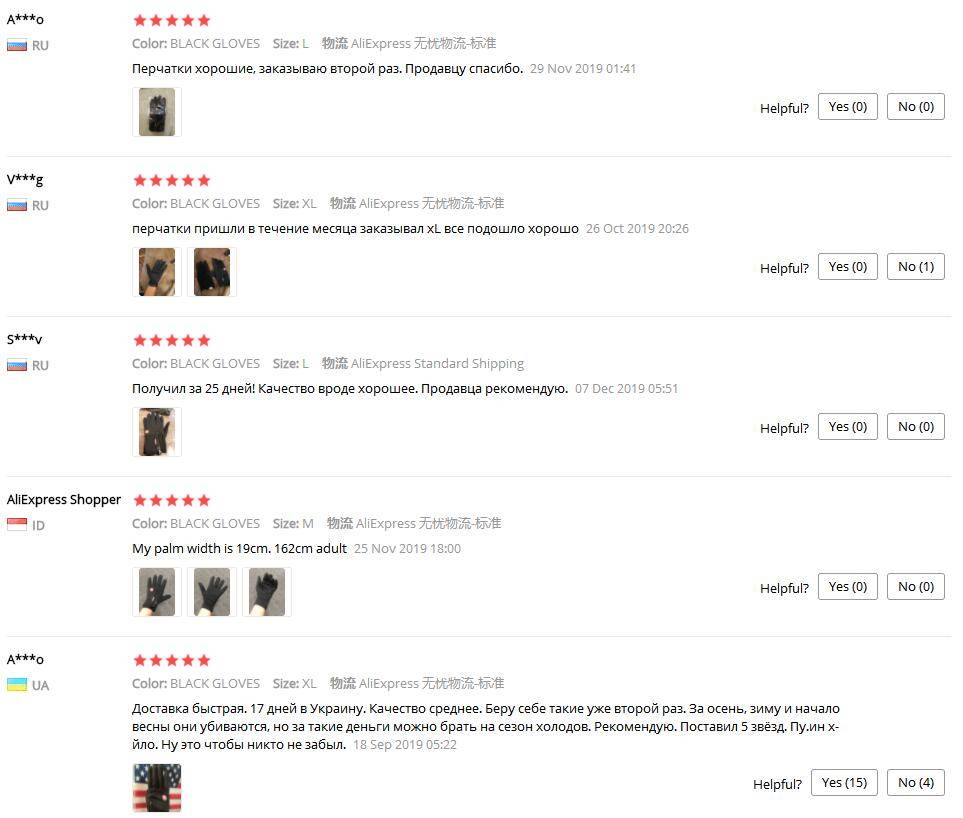Click the Ukraine flag icon beside UA
Screen dimensions: 963x818
(17, 685)
